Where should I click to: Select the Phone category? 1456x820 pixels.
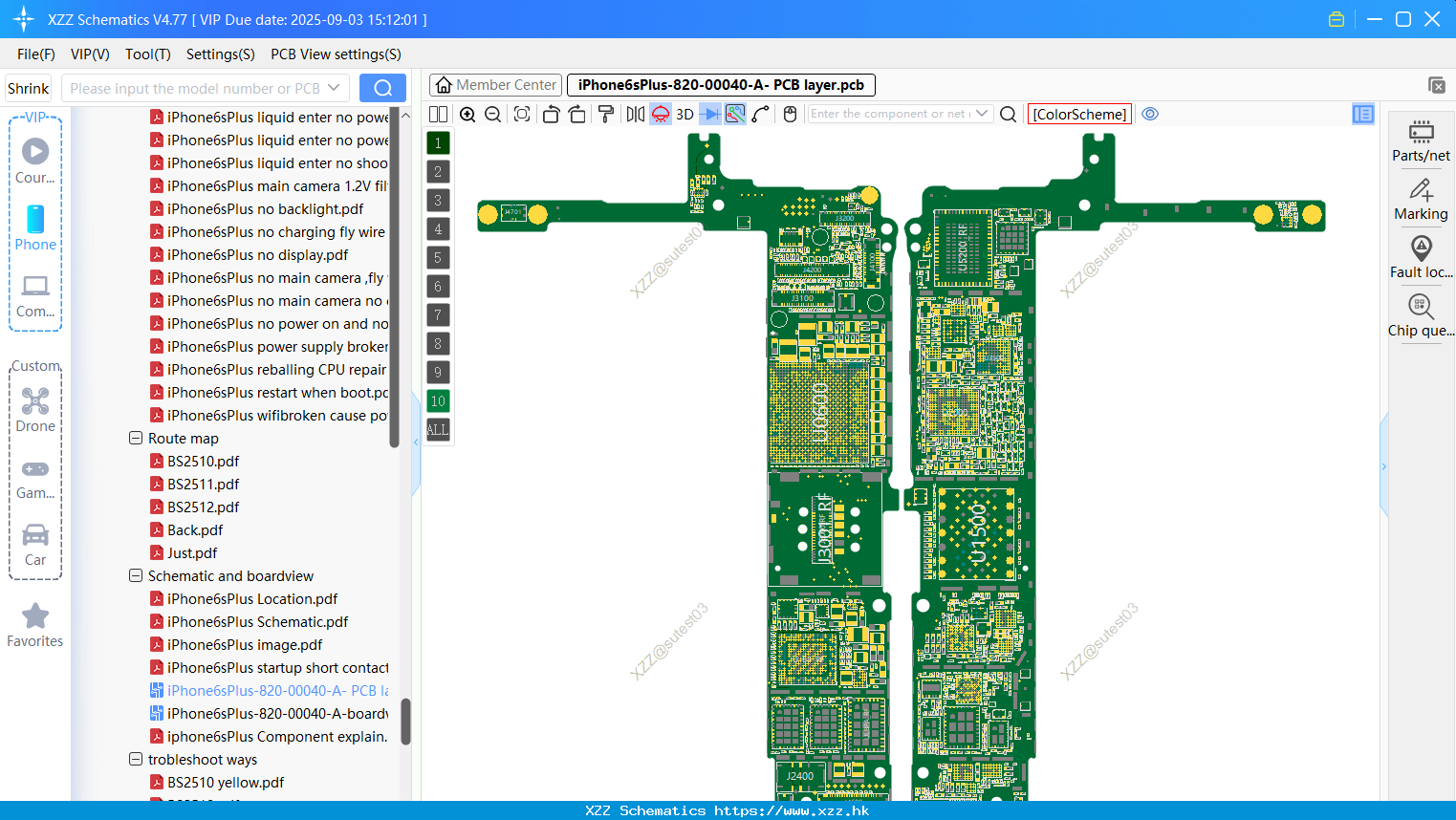(35, 228)
